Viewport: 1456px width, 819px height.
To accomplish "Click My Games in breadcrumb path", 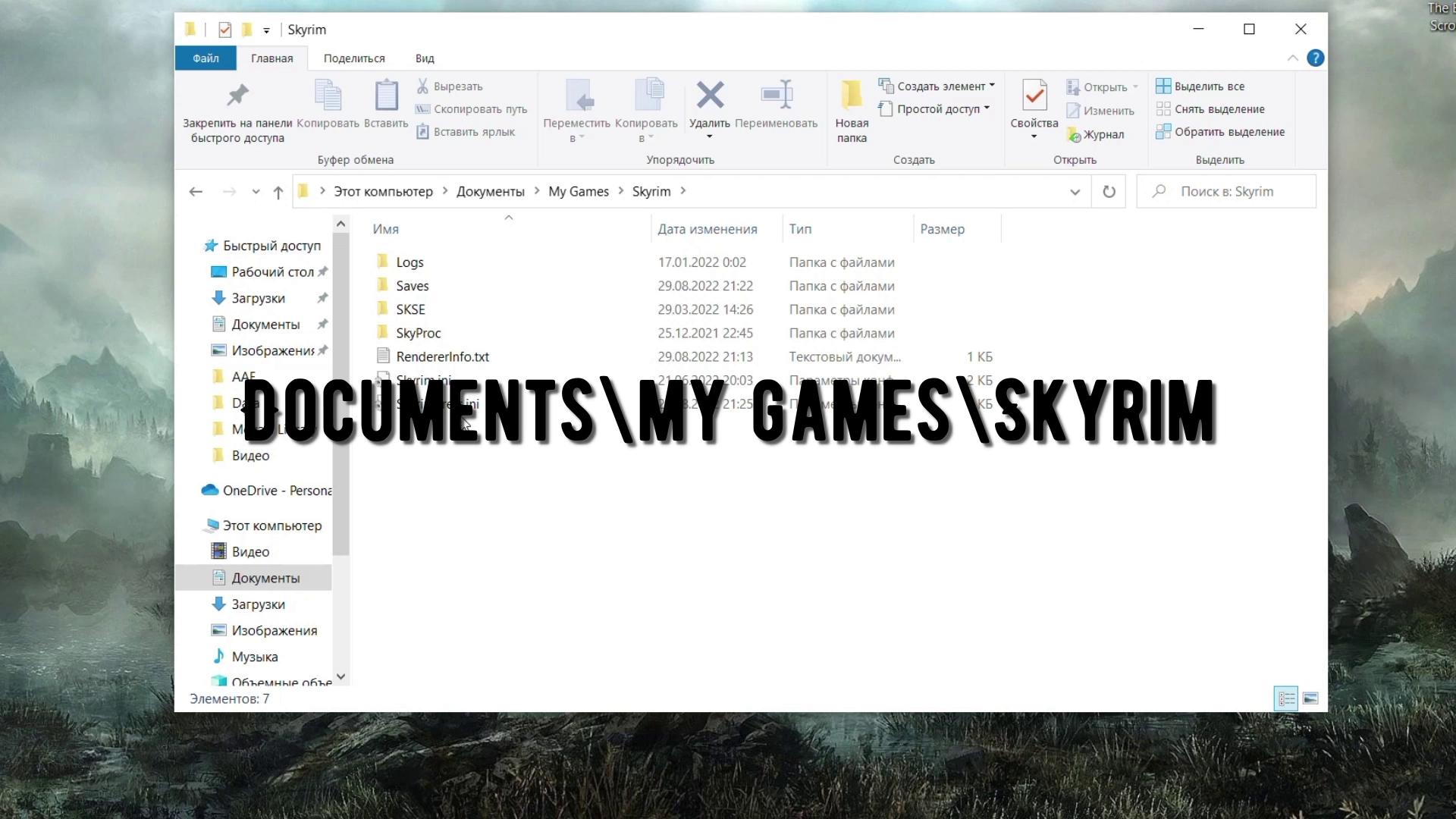I will (x=579, y=192).
